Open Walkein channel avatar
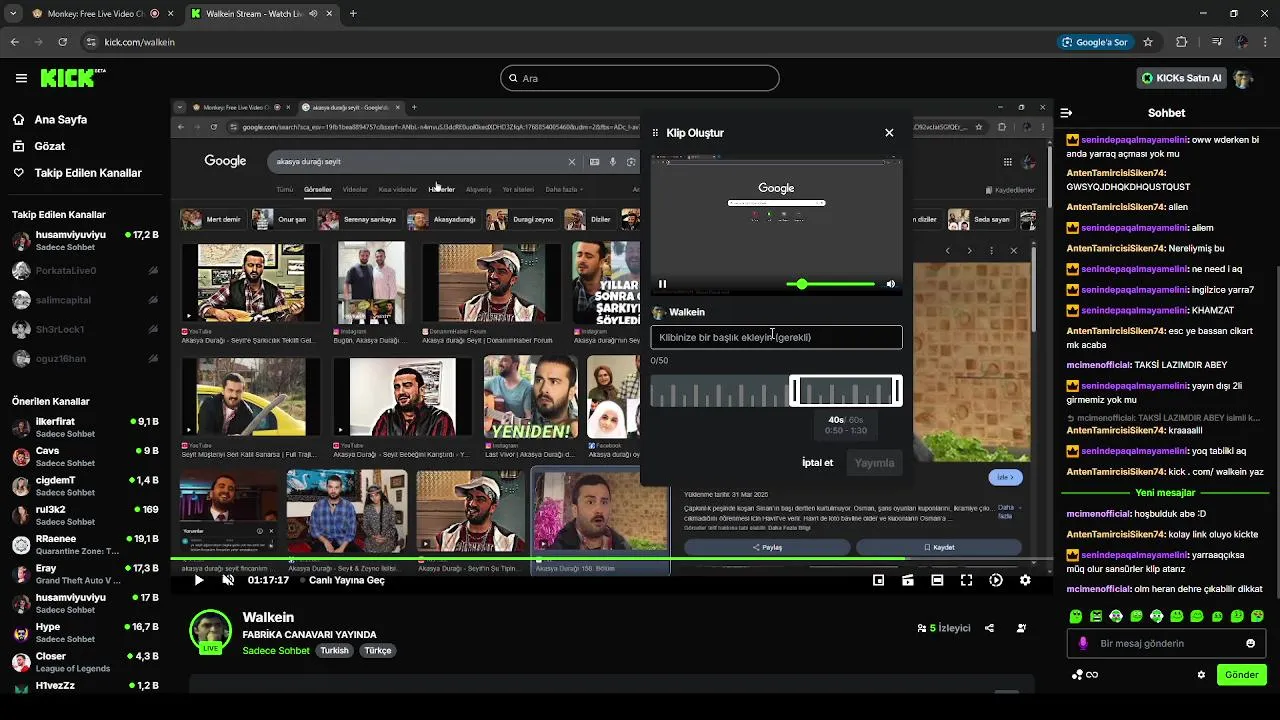1280x720 pixels. [210, 632]
